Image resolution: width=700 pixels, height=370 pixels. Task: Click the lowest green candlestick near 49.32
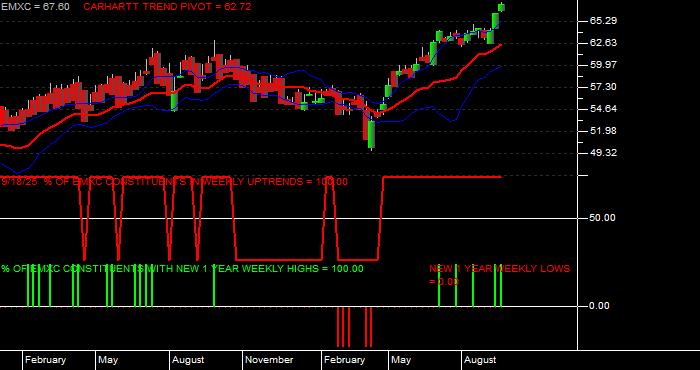pos(371,135)
